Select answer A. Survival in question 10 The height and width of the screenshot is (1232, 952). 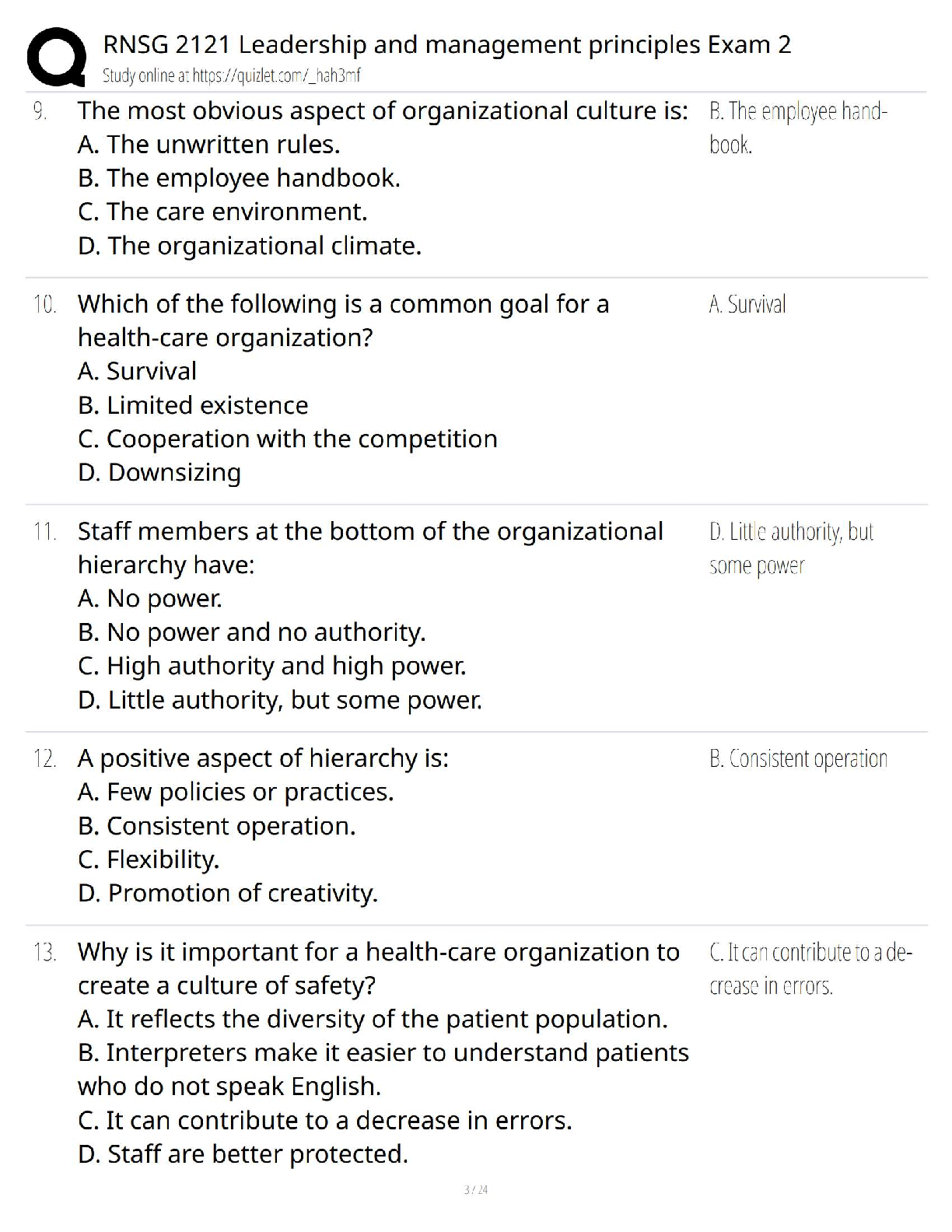[x=137, y=371]
